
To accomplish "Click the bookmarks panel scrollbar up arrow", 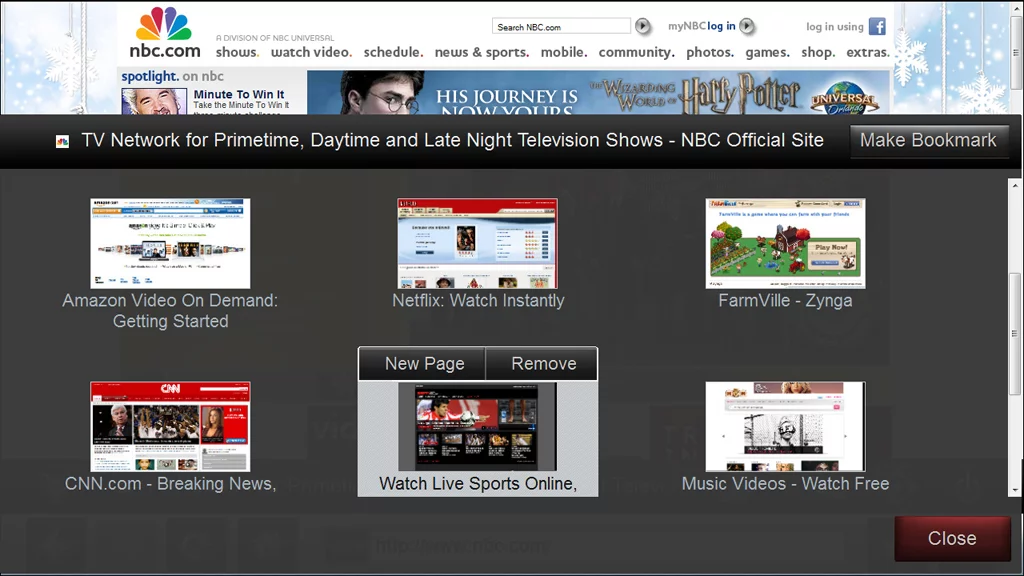I will pyautogui.click(x=1014, y=185).
